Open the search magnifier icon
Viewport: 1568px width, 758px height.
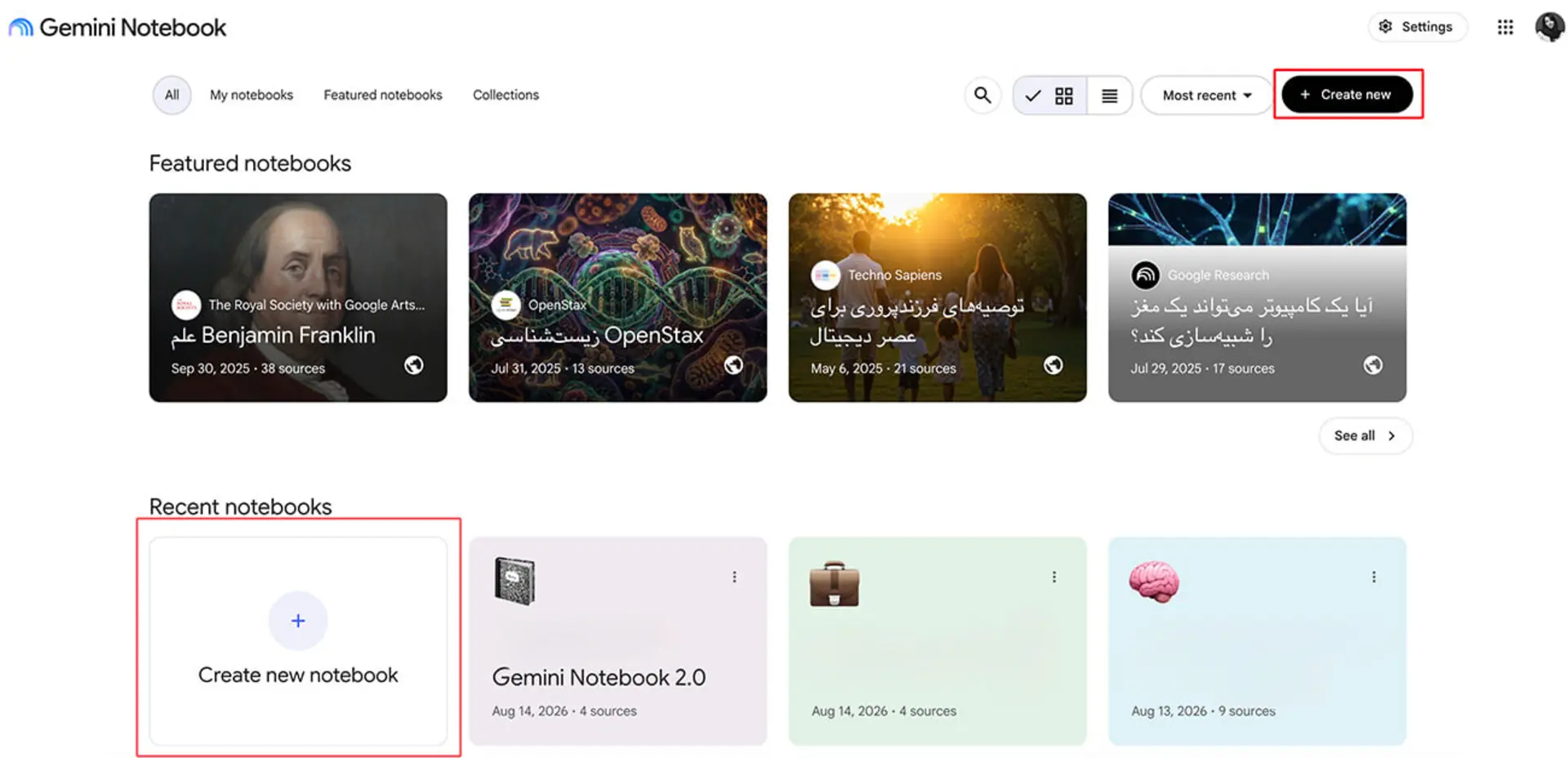982,96
